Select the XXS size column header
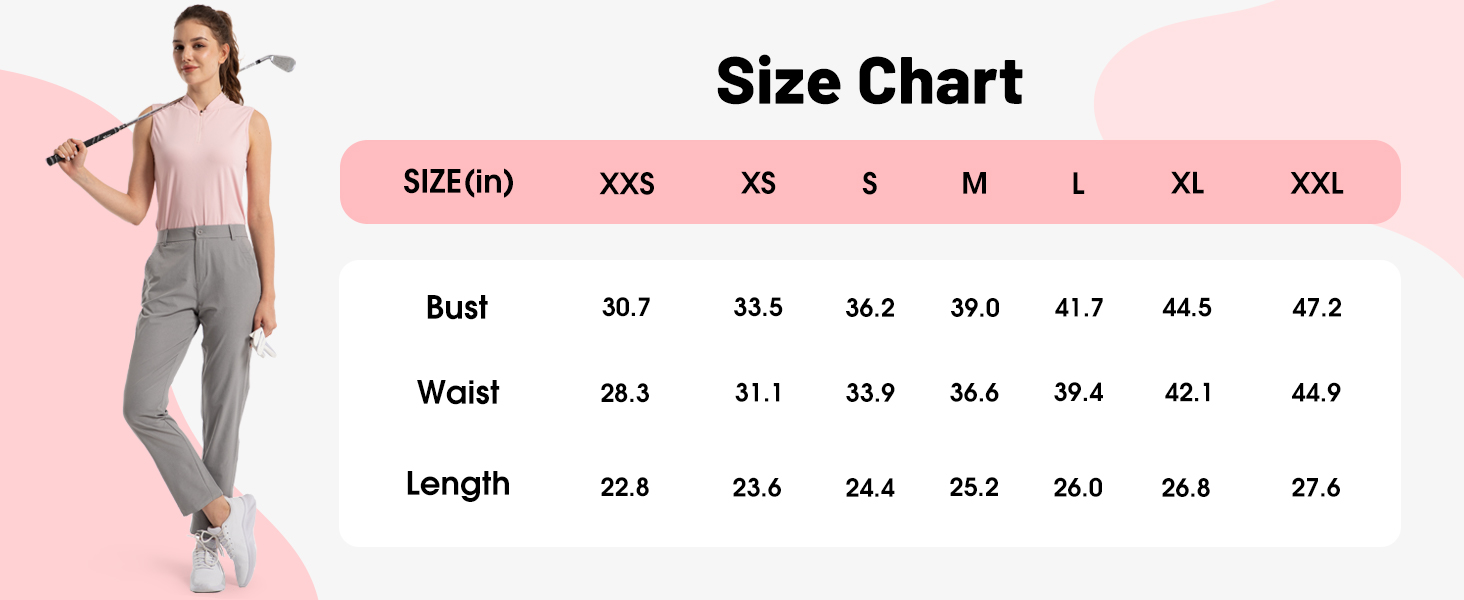Screen dimensions: 1464x600 click(627, 184)
